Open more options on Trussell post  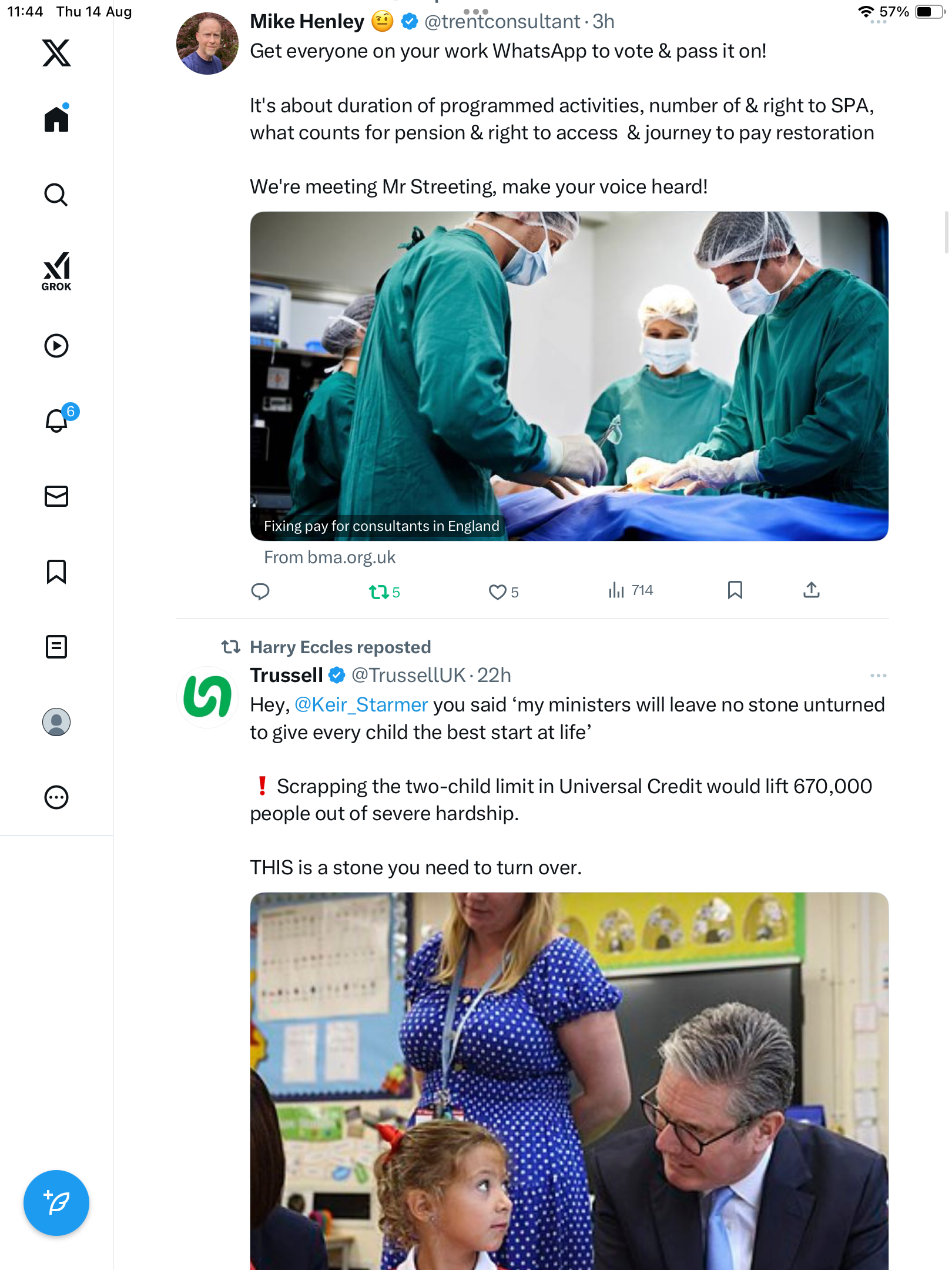click(878, 676)
